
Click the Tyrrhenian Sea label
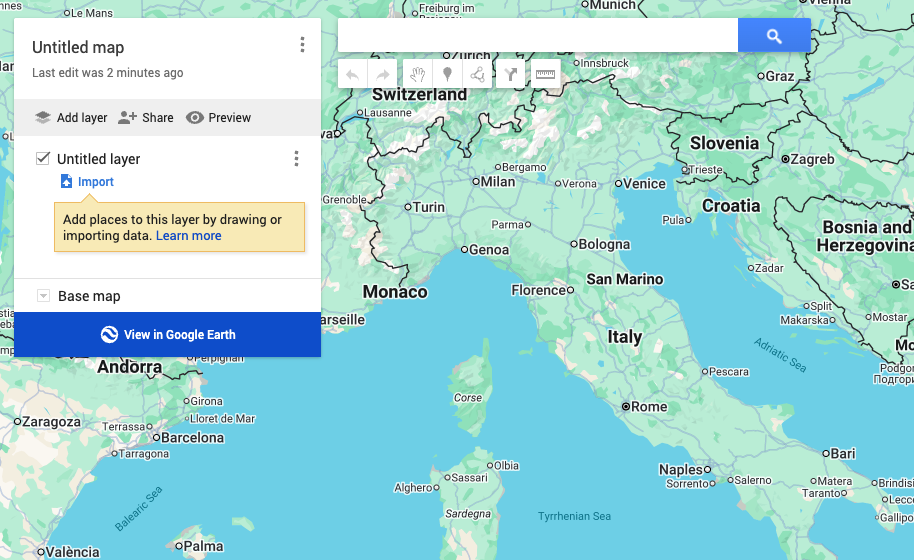[574, 516]
